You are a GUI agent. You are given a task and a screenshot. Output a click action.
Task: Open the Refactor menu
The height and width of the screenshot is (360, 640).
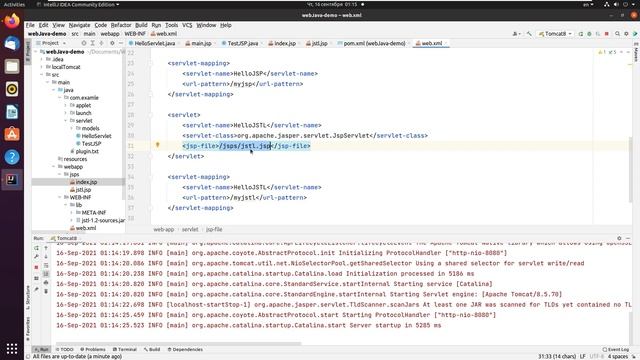(x=121, y=25)
